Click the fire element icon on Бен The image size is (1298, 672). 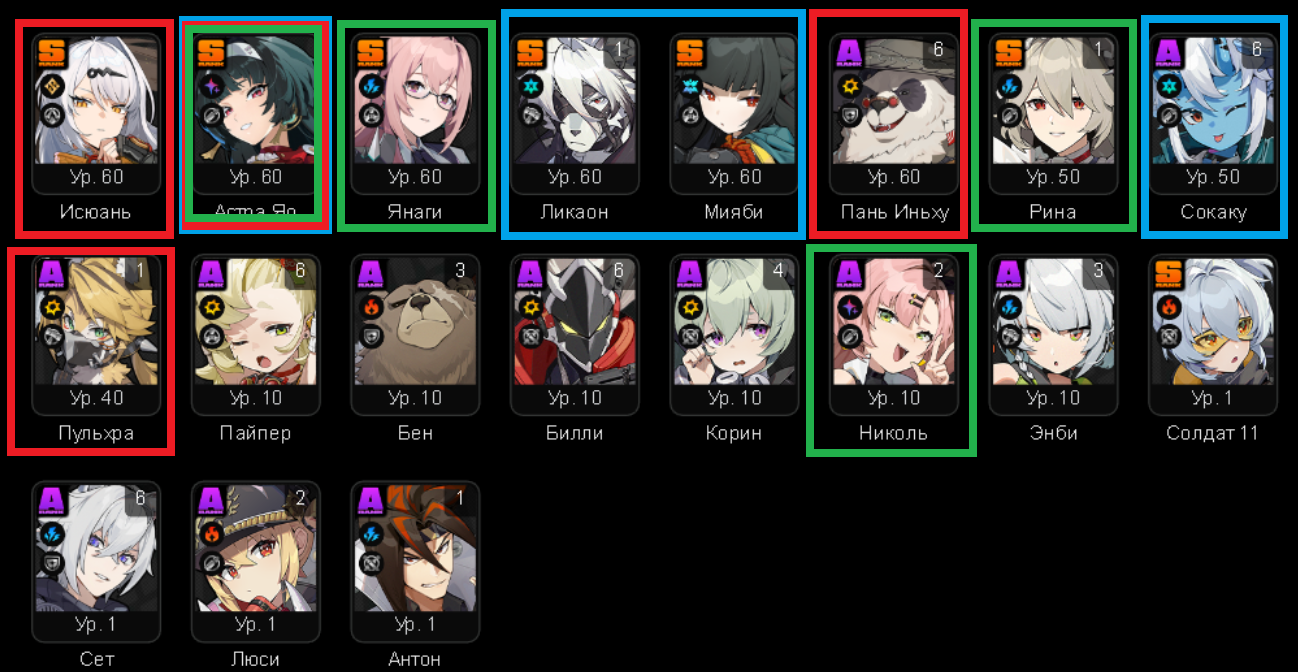coord(369,307)
